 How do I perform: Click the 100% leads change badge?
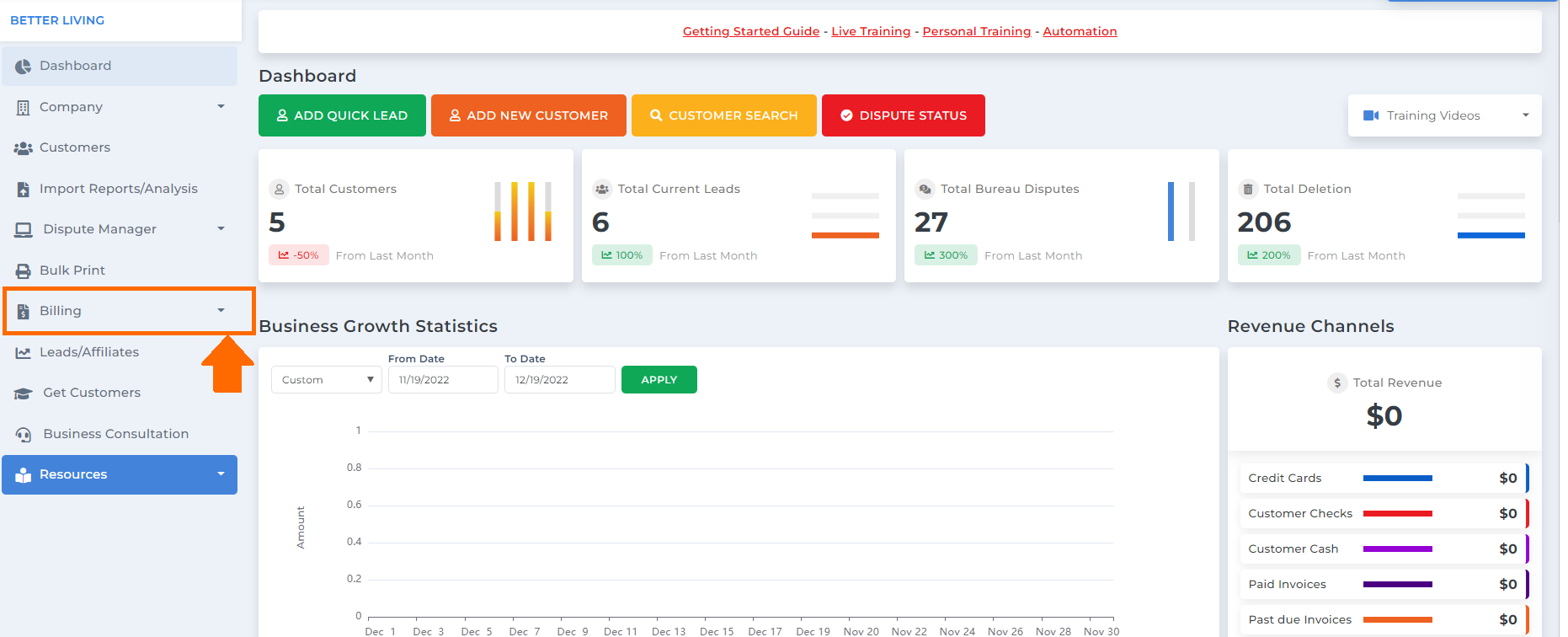click(x=622, y=255)
